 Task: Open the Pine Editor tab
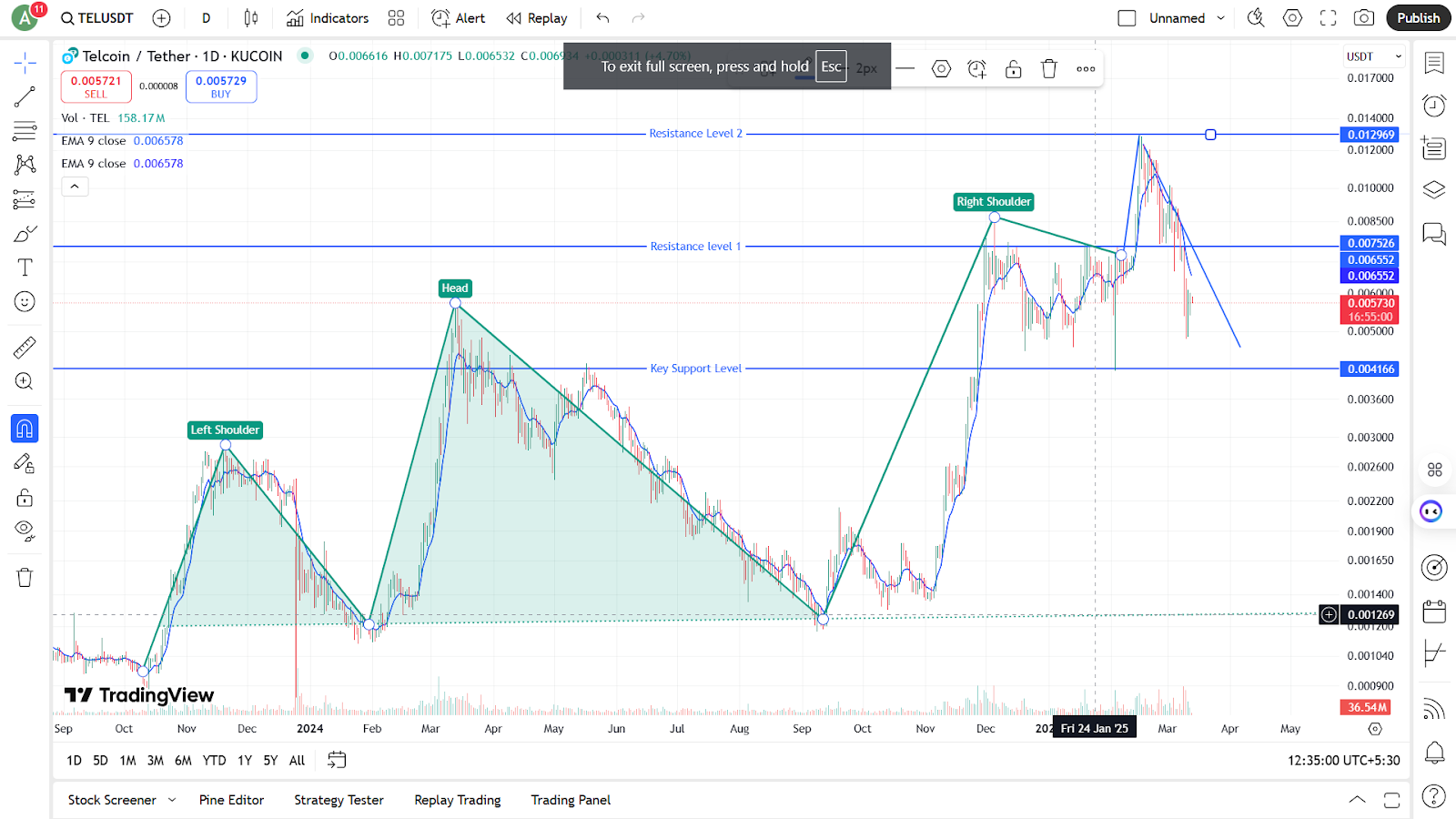tap(231, 800)
